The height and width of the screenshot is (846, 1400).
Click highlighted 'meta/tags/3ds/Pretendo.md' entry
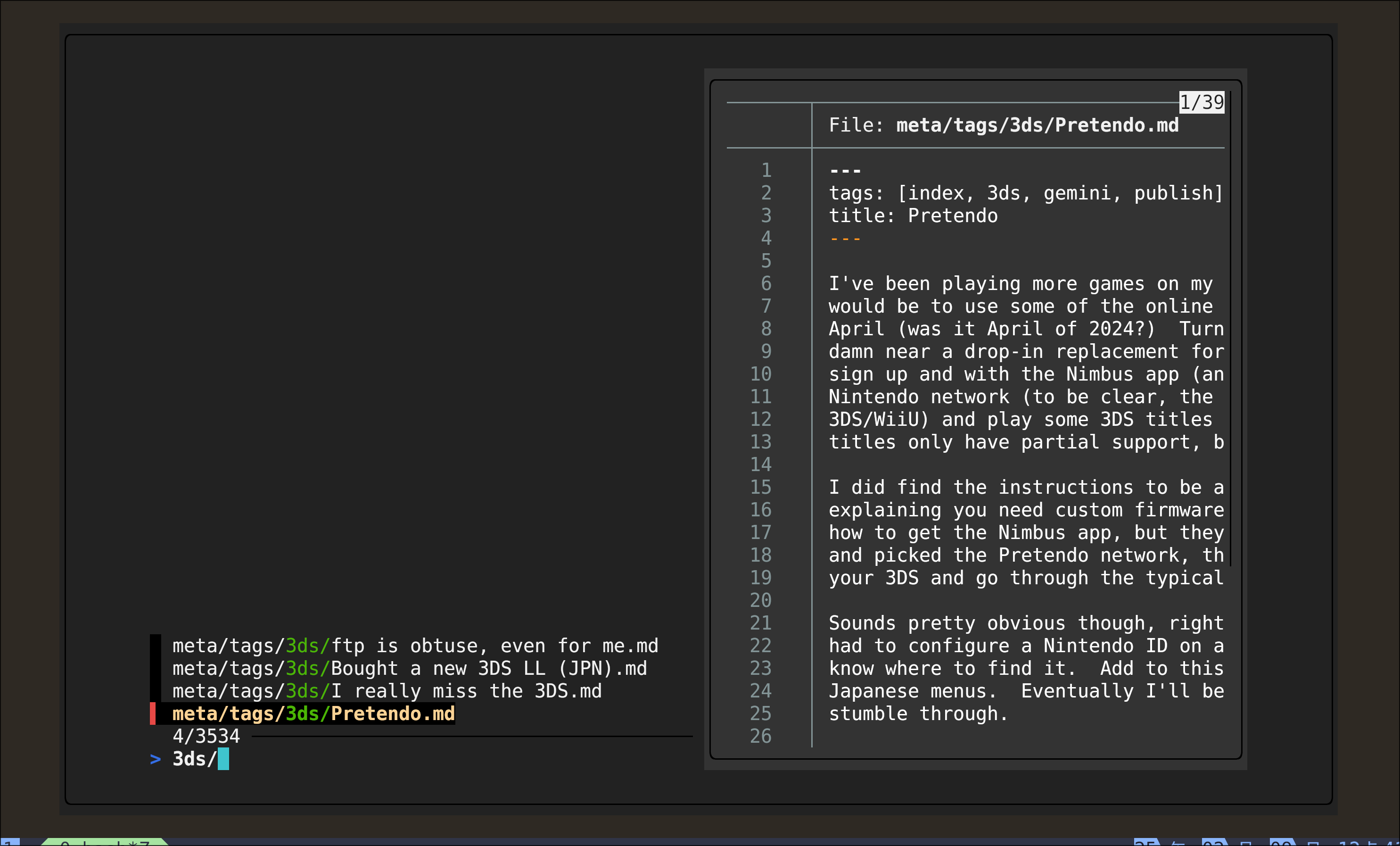[x=313, y=714]
